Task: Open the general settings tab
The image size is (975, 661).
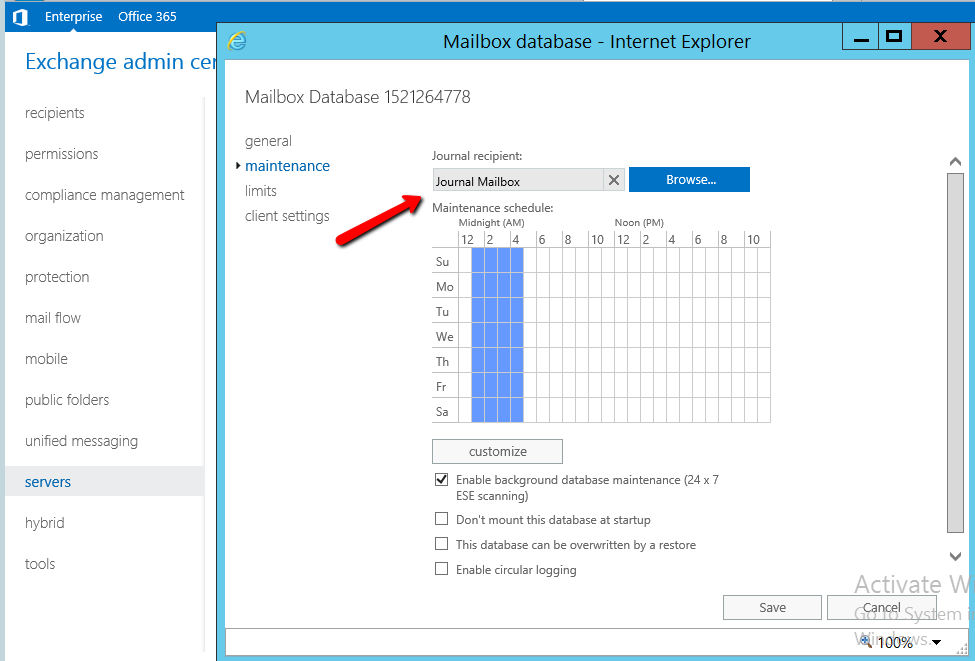Action: 268,141
